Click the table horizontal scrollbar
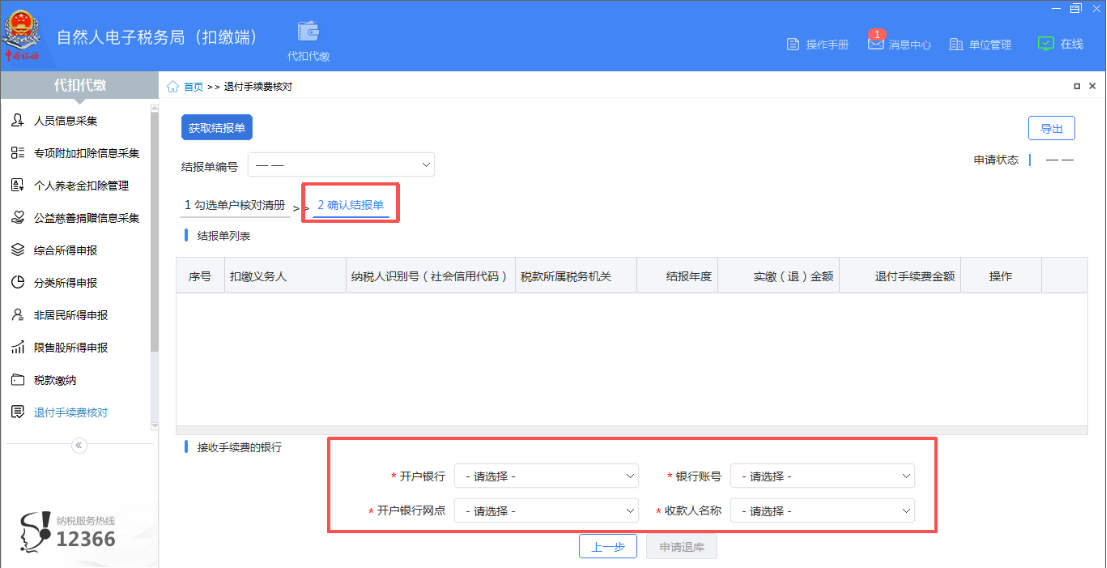Screen dimensions: 1107x568 tap(632, 430)
